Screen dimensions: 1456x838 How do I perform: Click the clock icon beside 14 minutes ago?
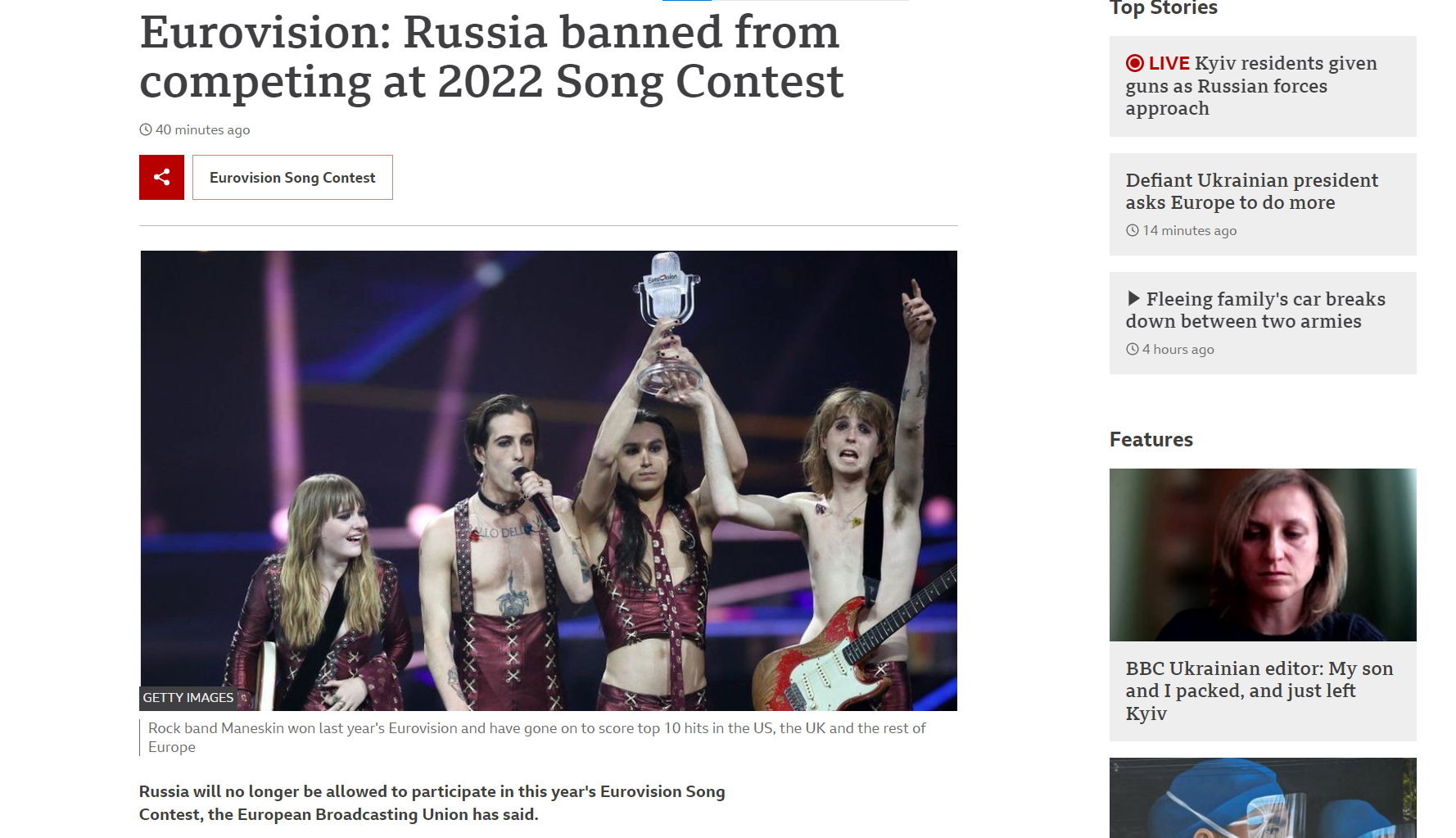[1133, 230]
